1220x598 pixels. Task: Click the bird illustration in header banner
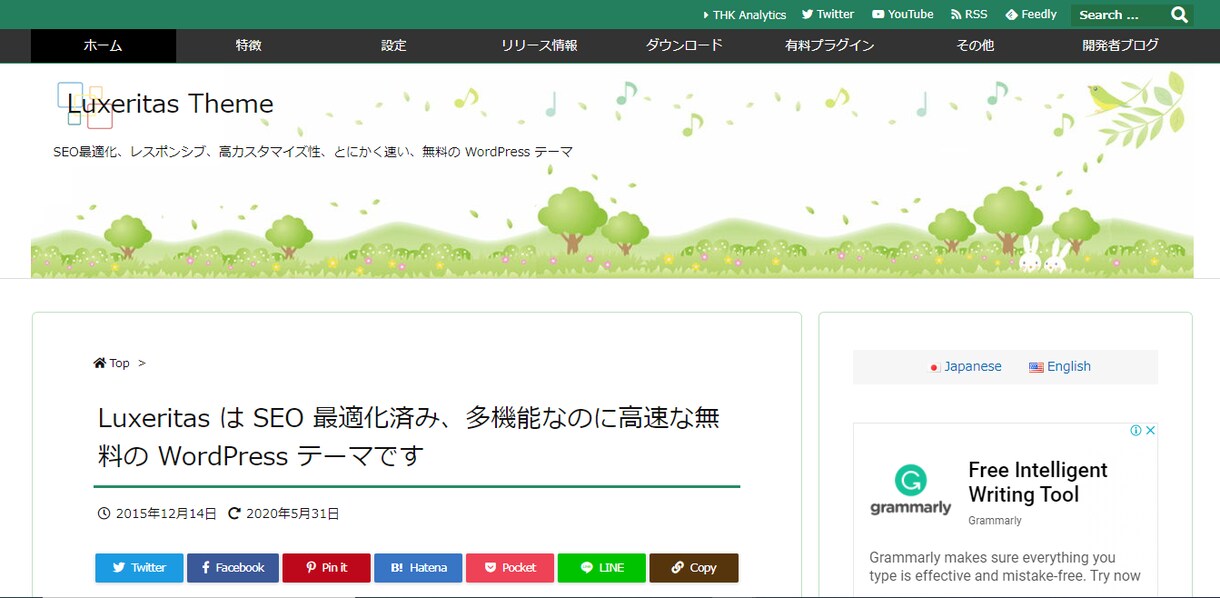tap(1107, 99)
